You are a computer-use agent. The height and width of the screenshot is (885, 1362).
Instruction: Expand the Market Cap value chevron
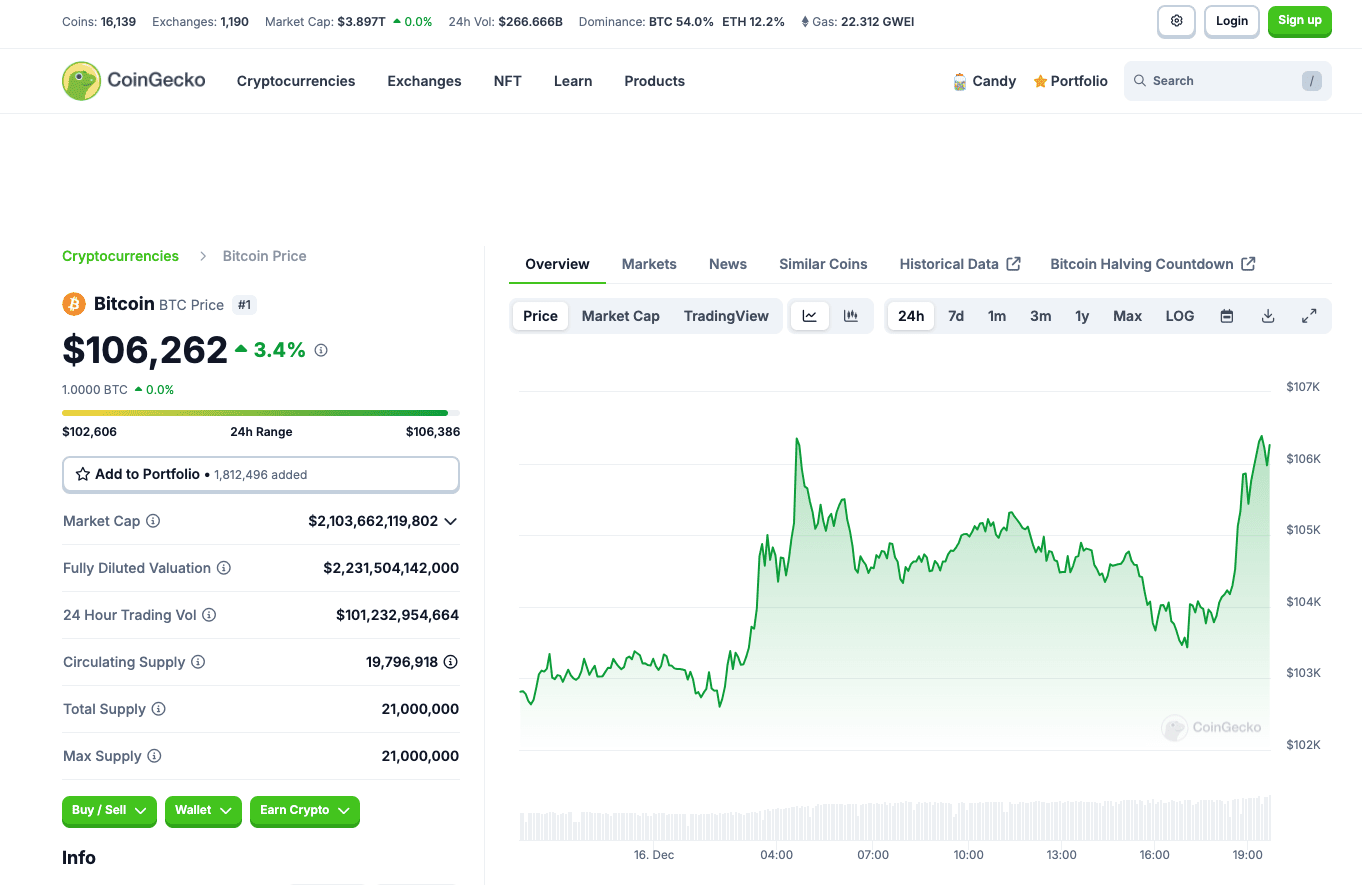click(451, 521)
